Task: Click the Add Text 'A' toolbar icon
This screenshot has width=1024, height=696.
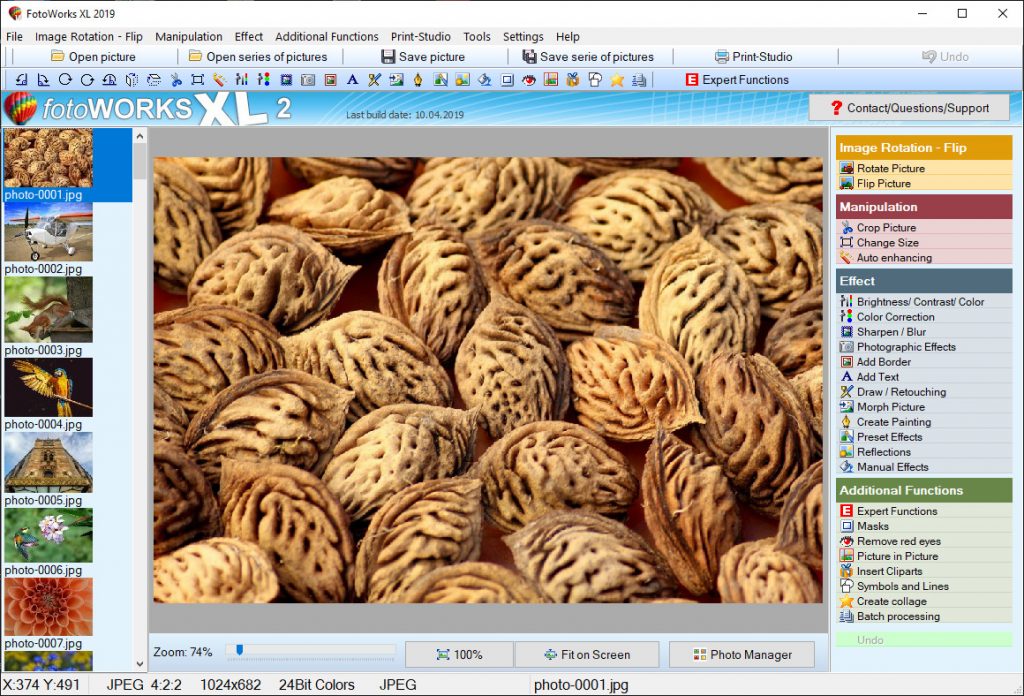Action: [x=351, y=78]
